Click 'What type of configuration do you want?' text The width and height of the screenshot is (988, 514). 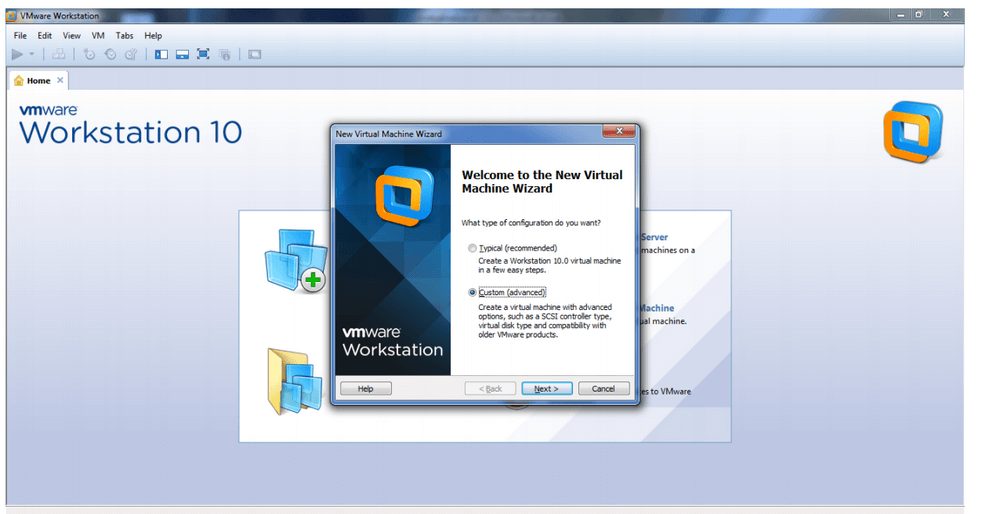point(531,223)
